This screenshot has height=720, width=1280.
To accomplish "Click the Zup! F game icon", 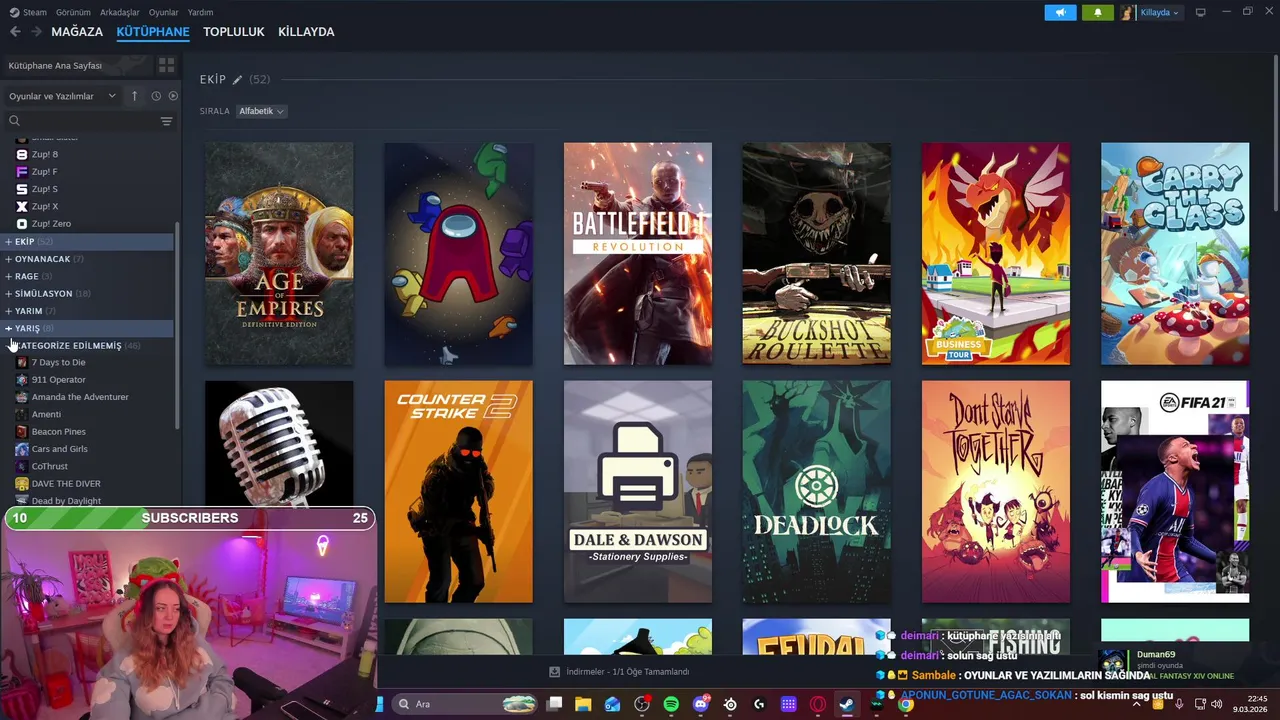I will pyautogui.click(x=22, y=171).
